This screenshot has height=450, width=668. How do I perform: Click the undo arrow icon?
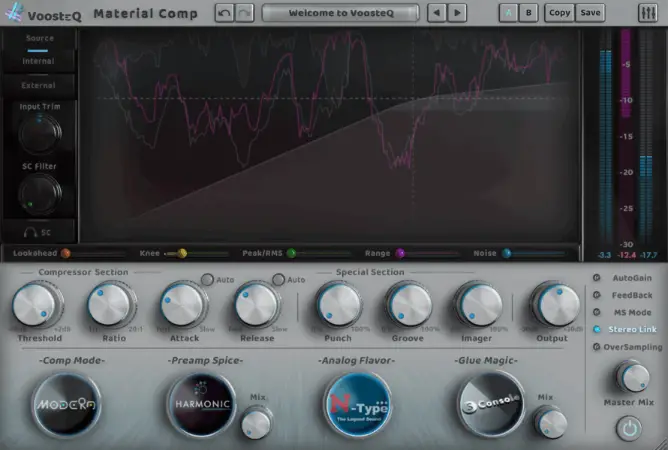[222, 13]
